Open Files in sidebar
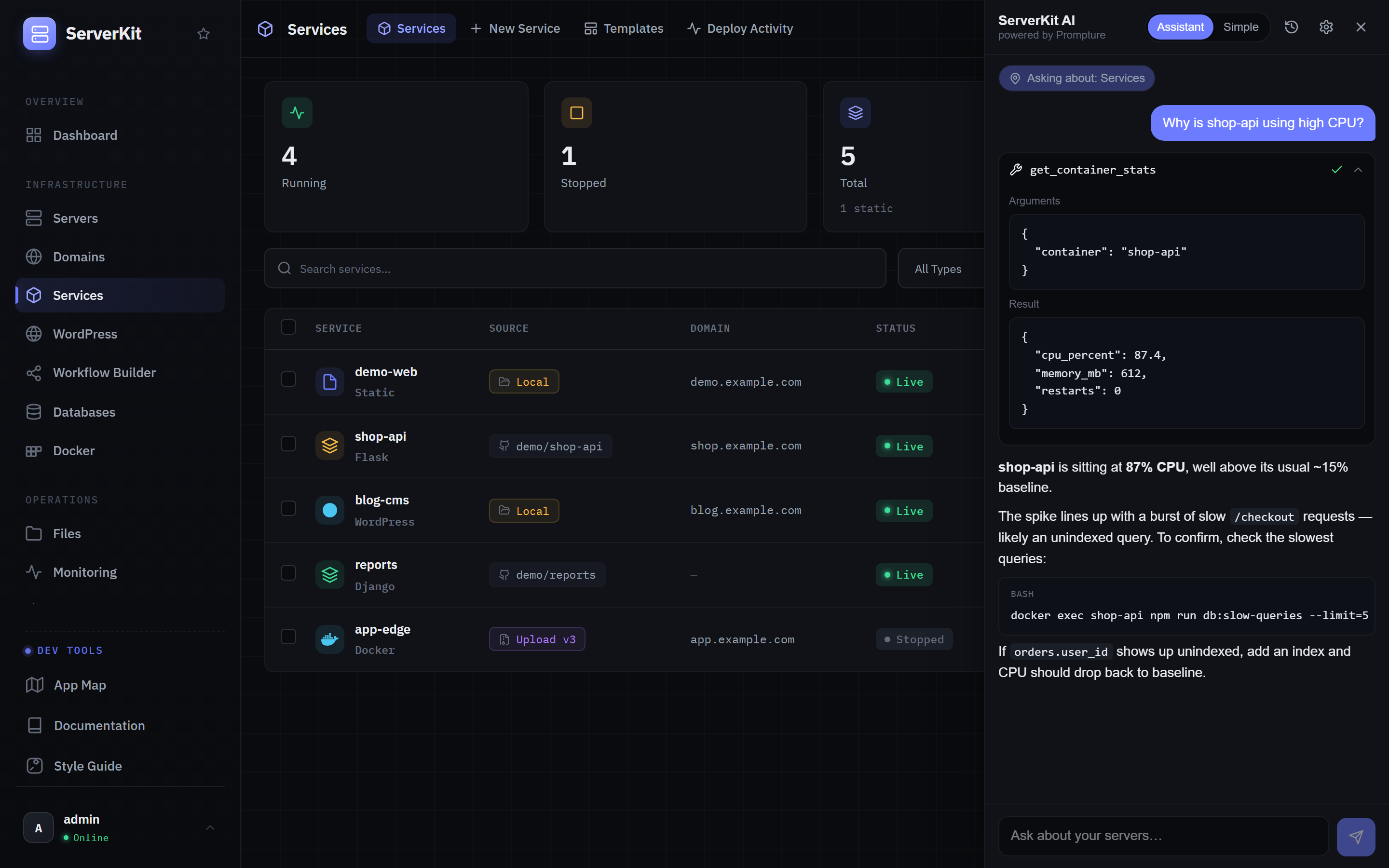Screen dimensions: 1389x868 (x=120, y=533)
